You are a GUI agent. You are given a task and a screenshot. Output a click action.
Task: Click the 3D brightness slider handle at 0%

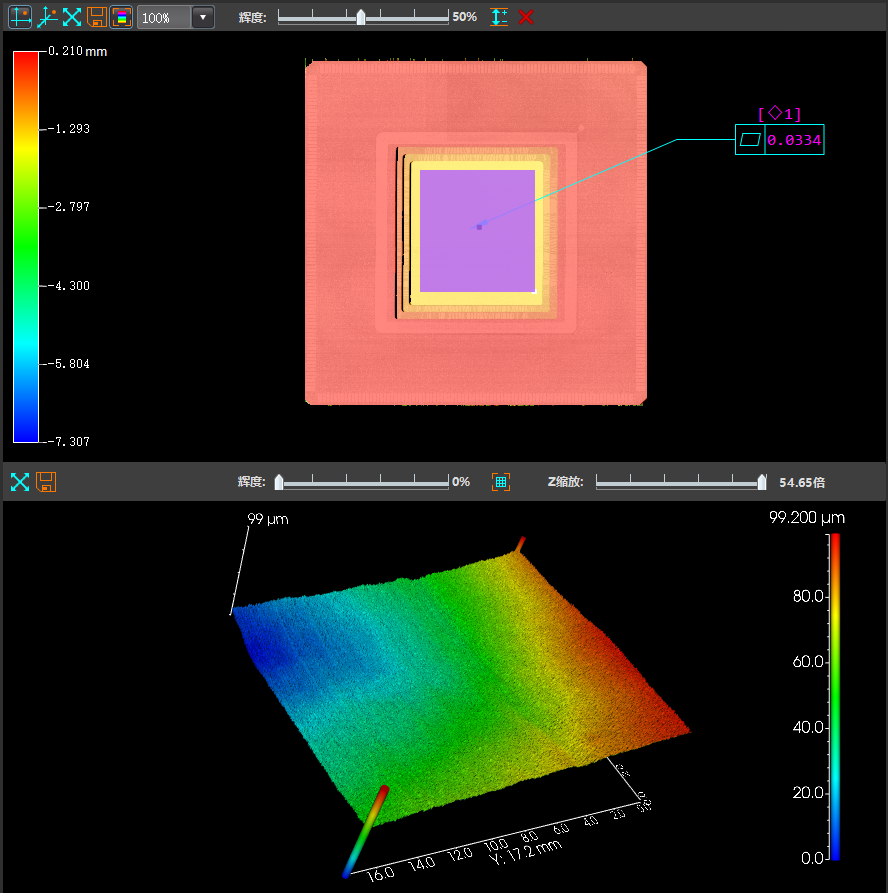279,482
